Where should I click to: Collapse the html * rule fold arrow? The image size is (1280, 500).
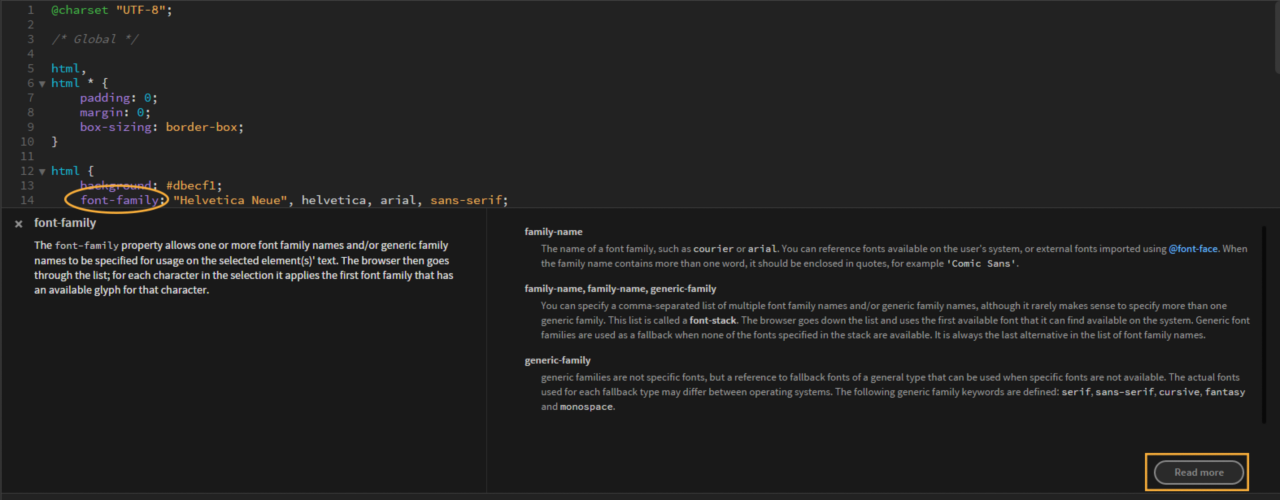coord(42,83)
